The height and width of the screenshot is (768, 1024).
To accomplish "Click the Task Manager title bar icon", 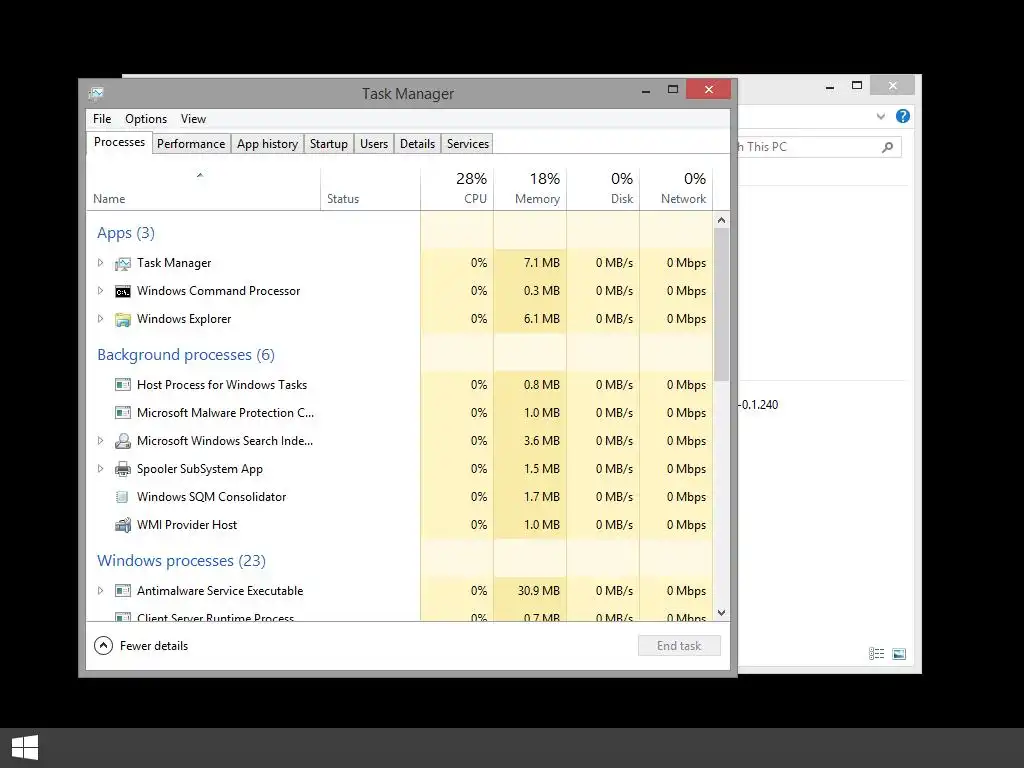I will tap(96, 93).
